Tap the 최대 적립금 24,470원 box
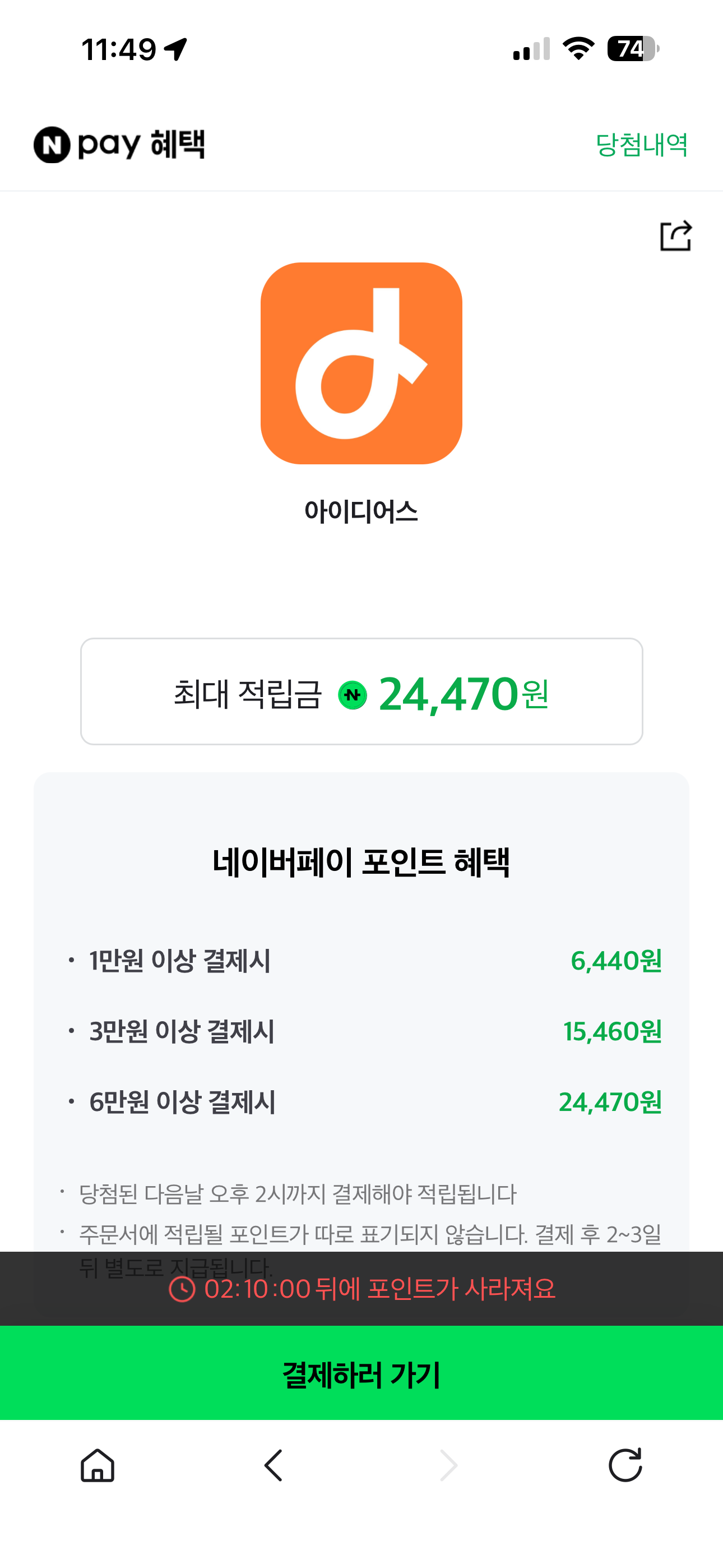The height and width of the screenshot is (1568, 723). (361, 691)
